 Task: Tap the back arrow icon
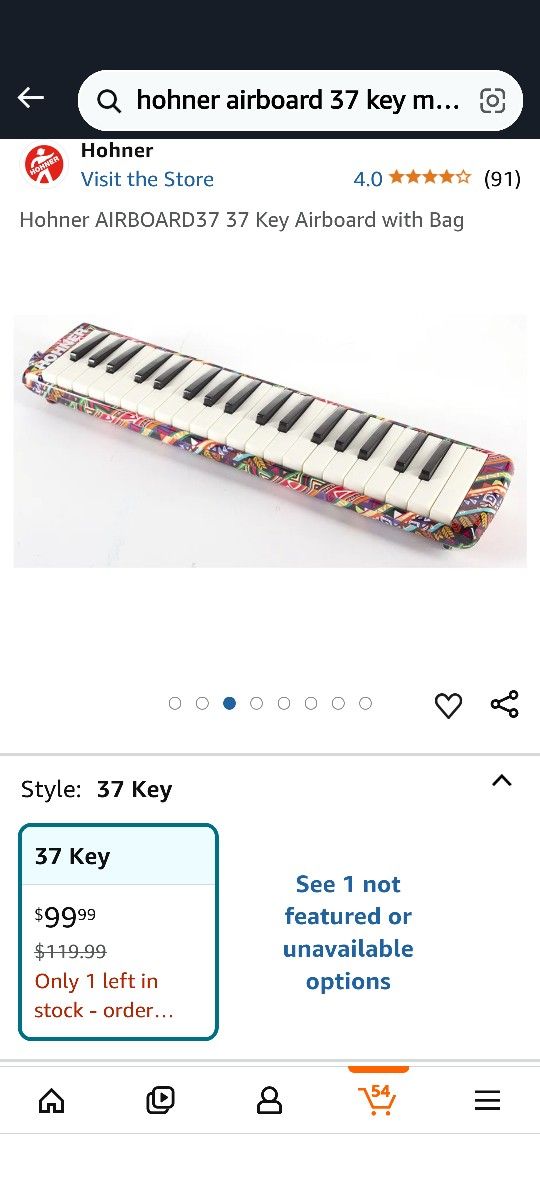pos(31,98)
